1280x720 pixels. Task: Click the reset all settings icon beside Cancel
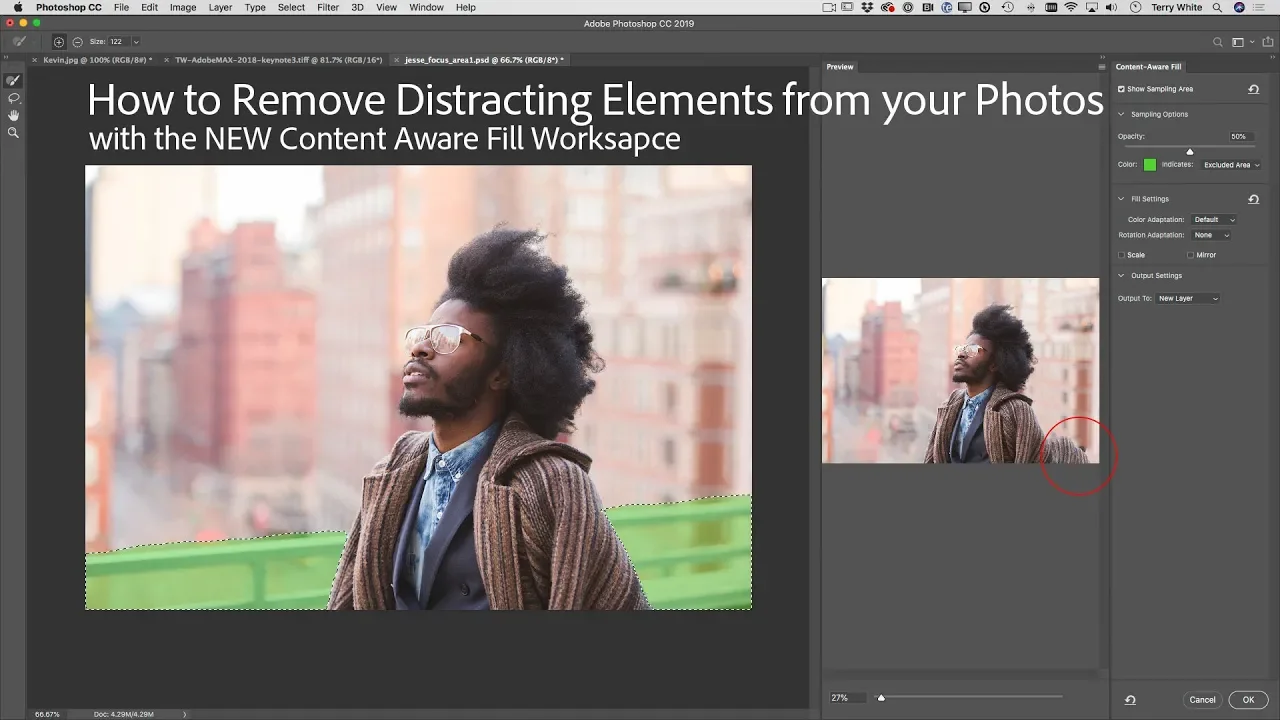point(1130,700)
